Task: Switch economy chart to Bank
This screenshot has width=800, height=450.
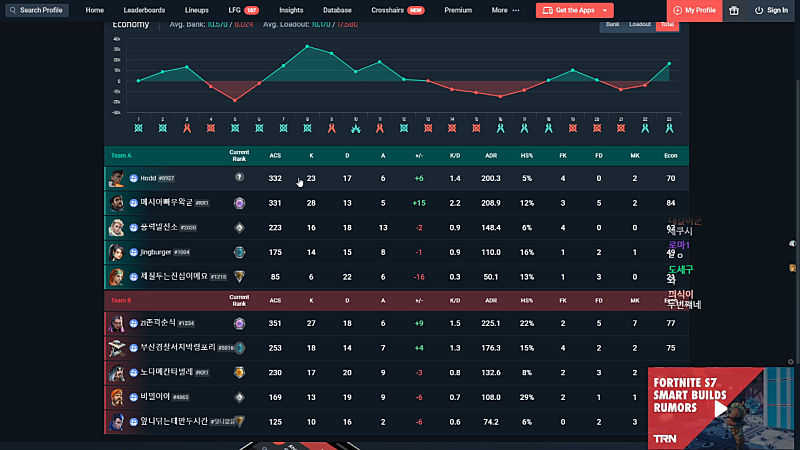Action: pyautogui.click(x=612, y=24)
